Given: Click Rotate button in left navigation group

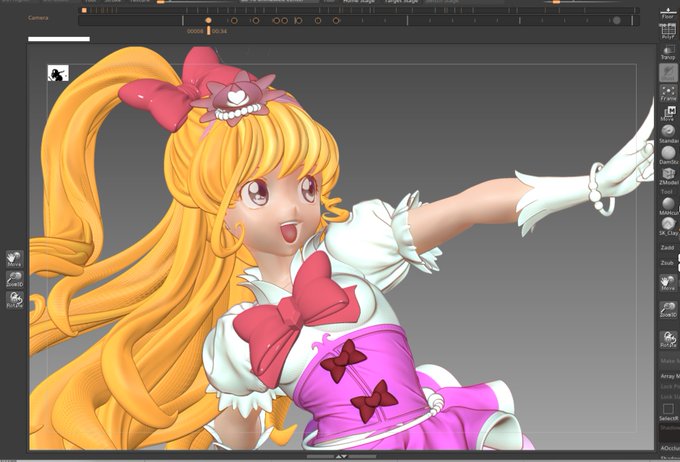Looking at the screenshot, I should 14,299.
